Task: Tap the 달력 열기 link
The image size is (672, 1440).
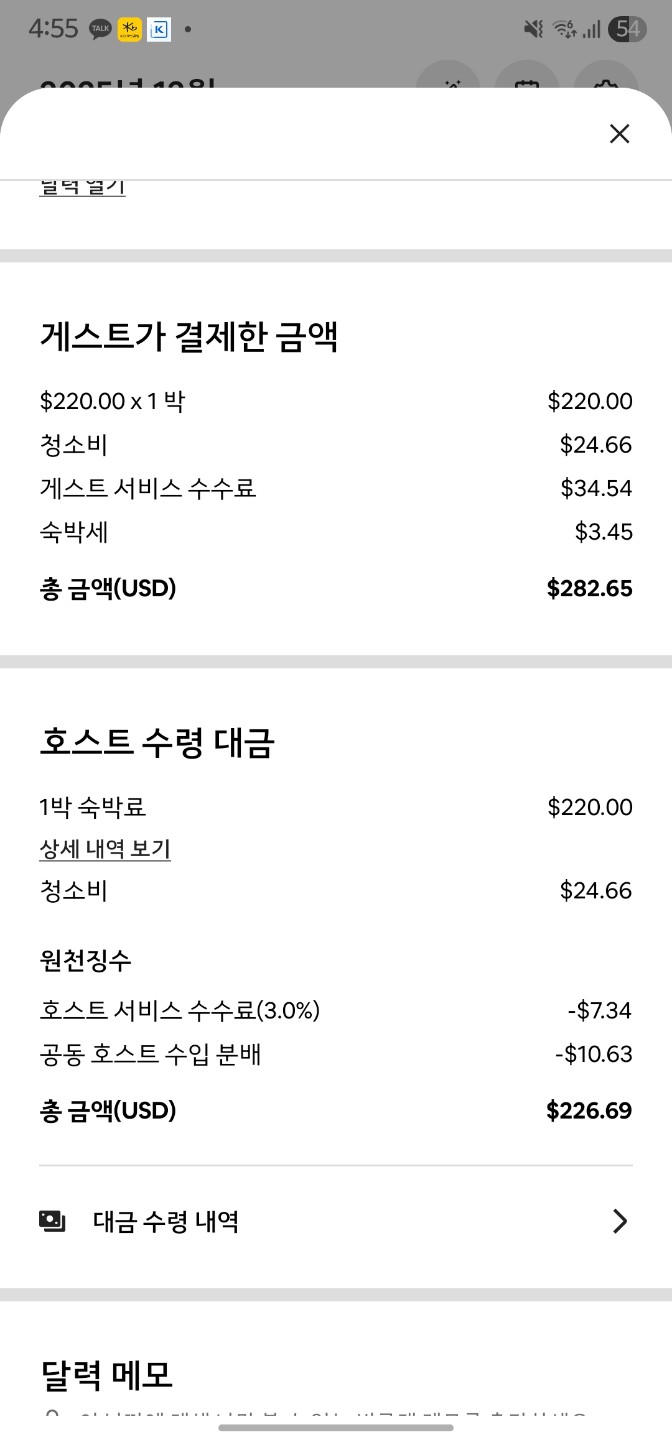Action: 82,187
